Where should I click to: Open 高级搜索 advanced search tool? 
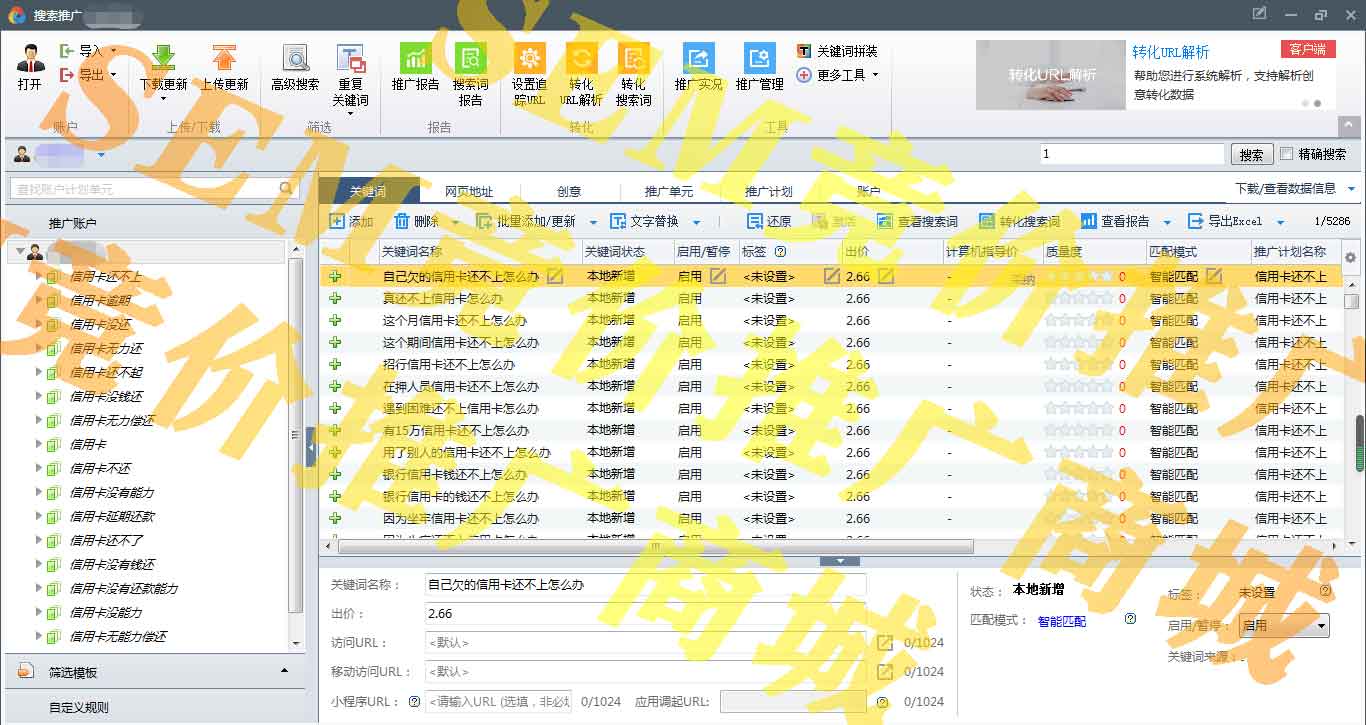point(295,59)
